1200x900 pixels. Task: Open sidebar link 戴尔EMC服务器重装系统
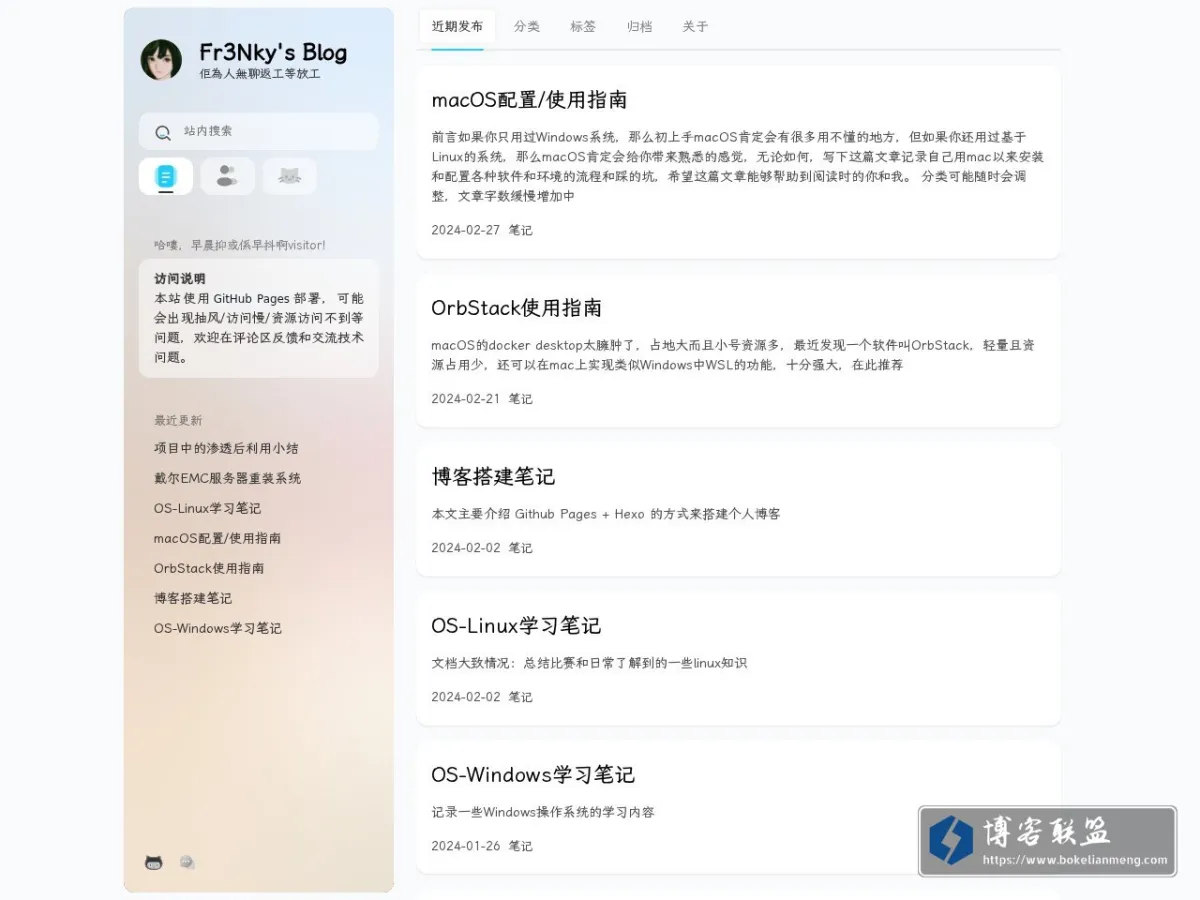[227, 478]
